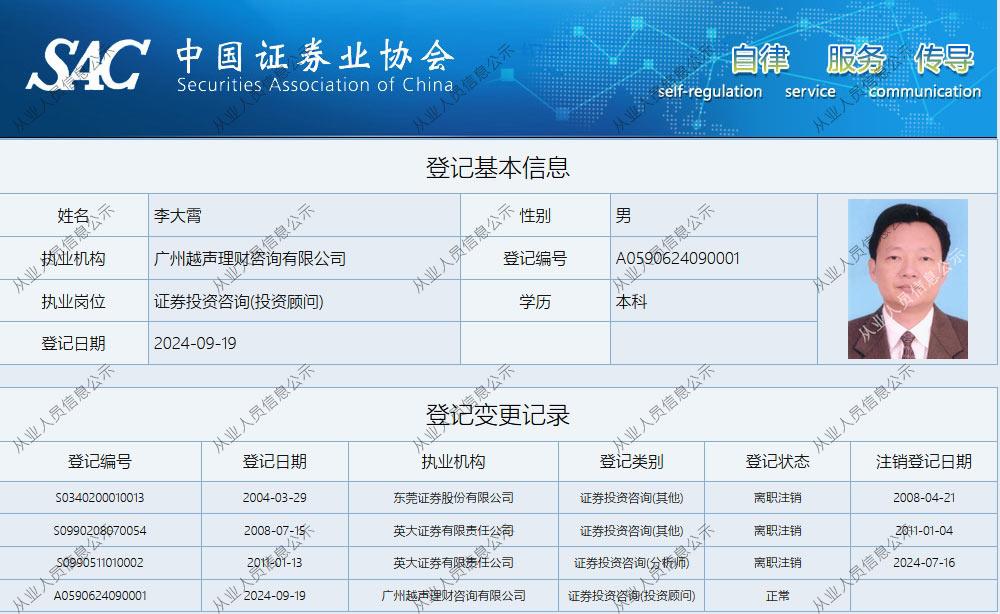1000x614 pixels.
Task: Click the 执业机构 column header
Action: click(453, 461)
